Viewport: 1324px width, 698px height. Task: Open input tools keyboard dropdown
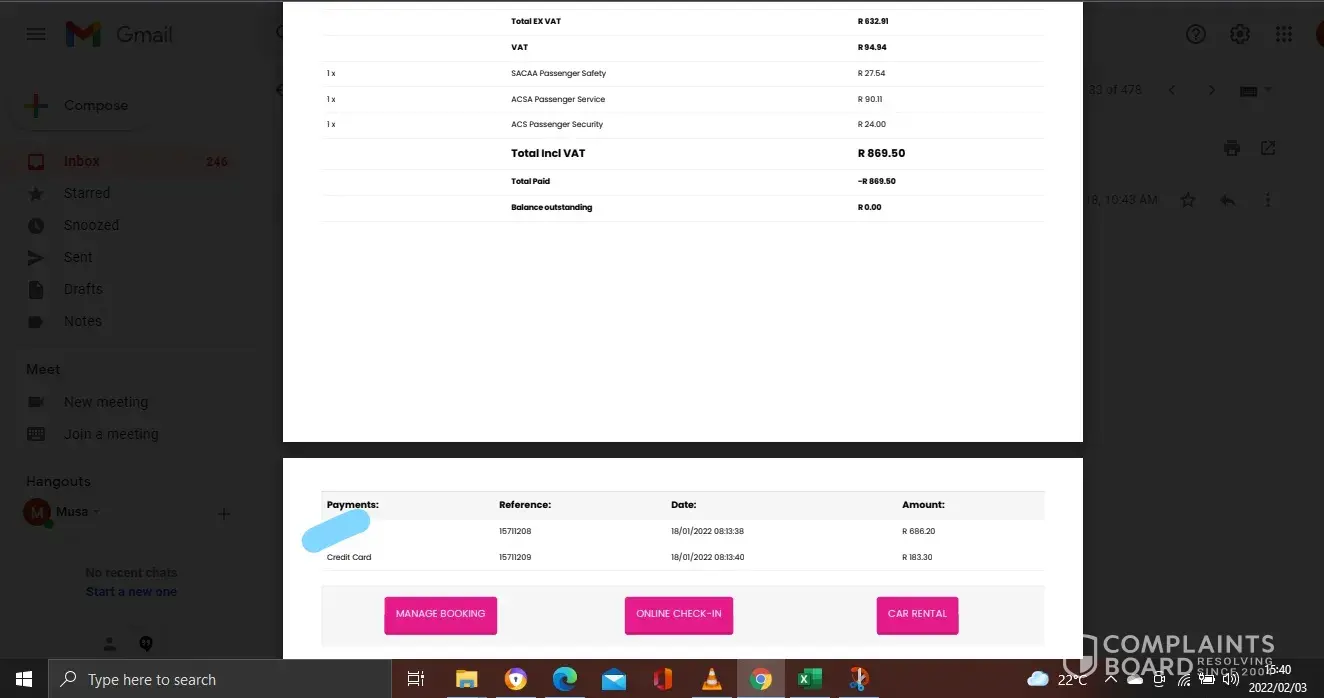coord(1256,90)
